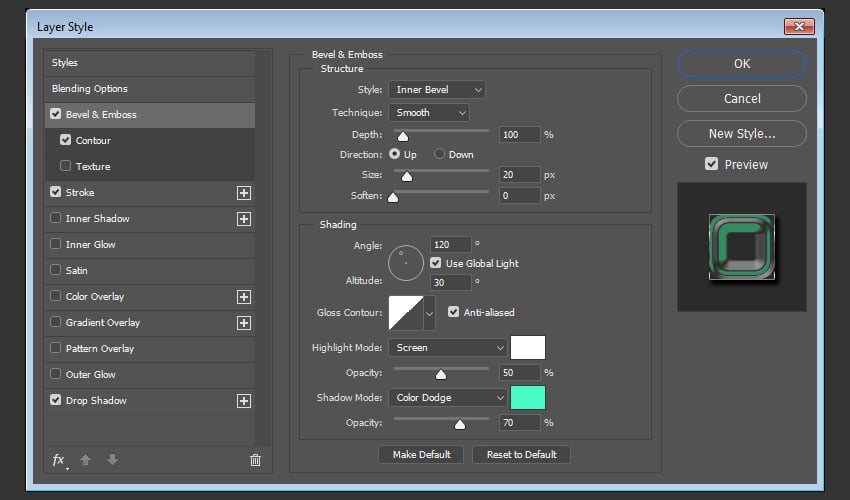Move effect up with up arrow icon
The image size is (850, 500).
coord(85,460)
